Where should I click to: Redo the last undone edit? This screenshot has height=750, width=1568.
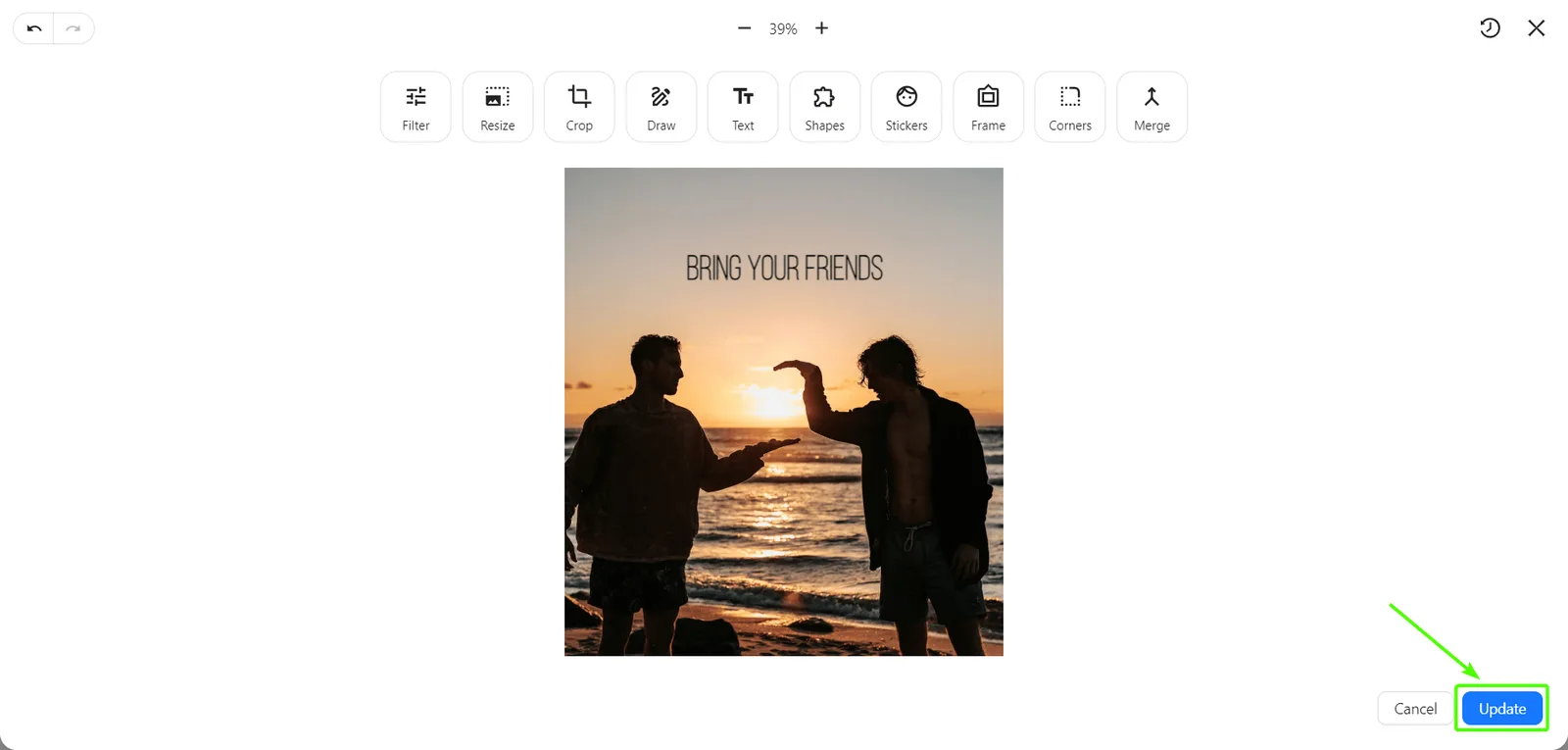pyautogui.click(x=73, y=28)
